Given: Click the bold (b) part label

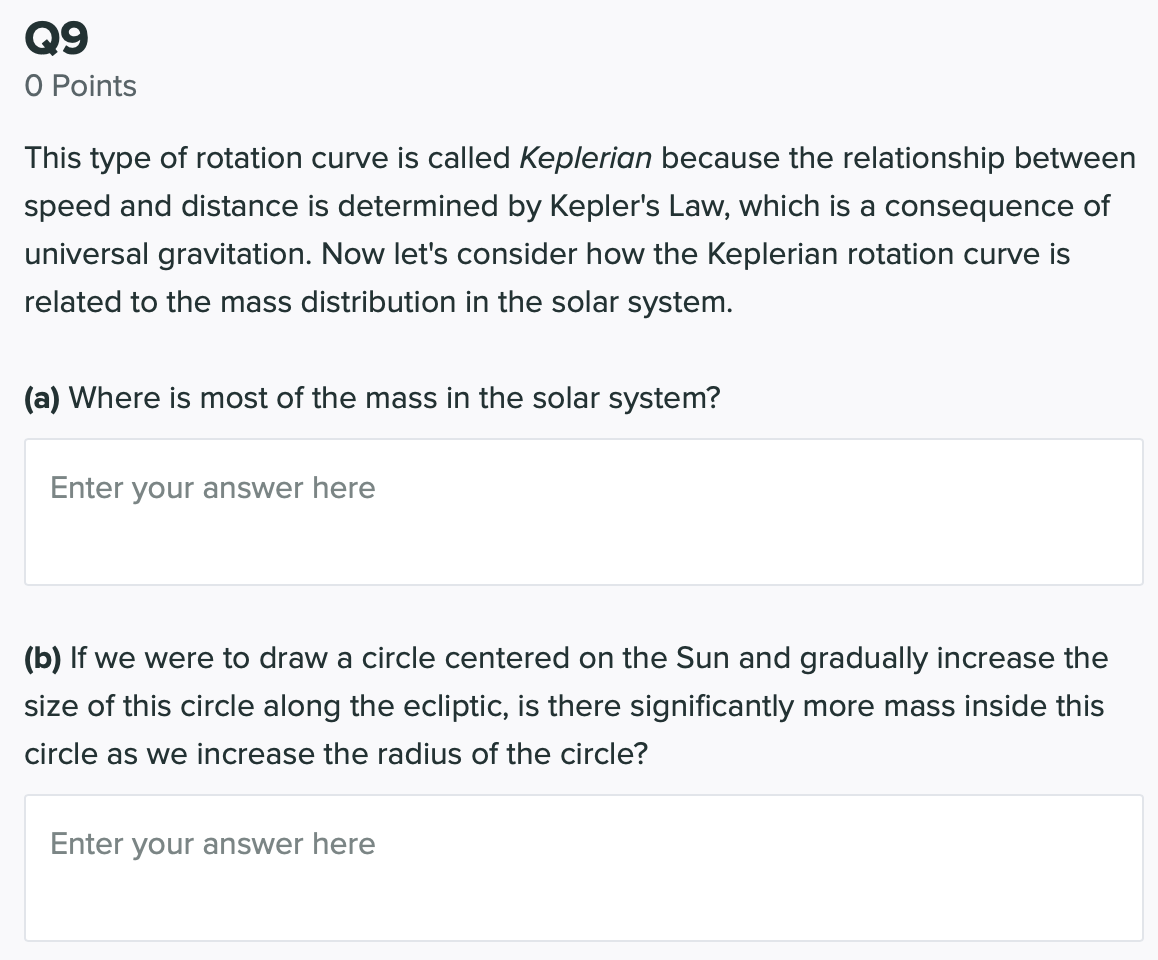Looking at the screenshot, I should pyautogui.click(x=46, y=658).
